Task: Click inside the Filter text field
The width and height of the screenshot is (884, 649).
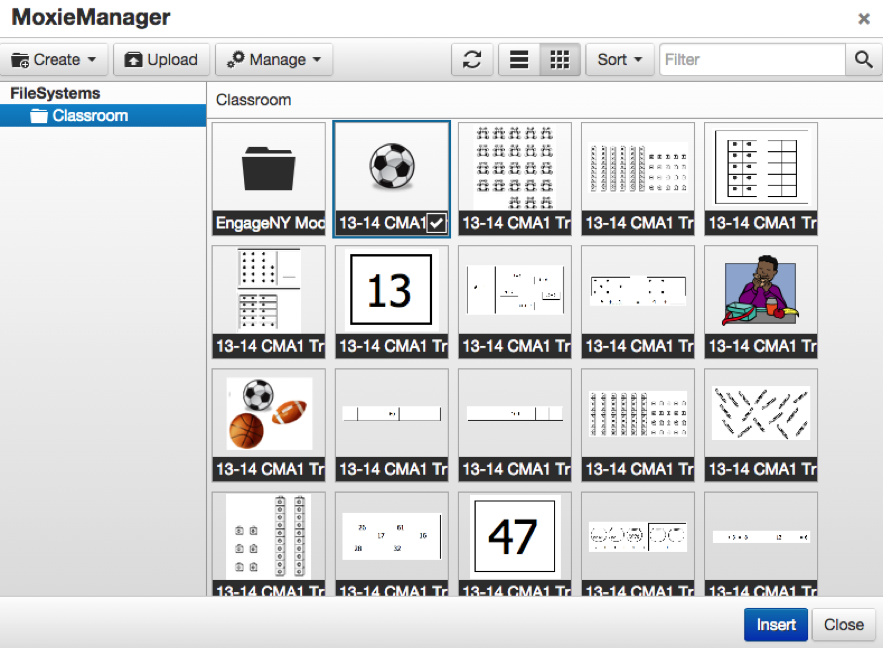Action: (x=750, y=59)
